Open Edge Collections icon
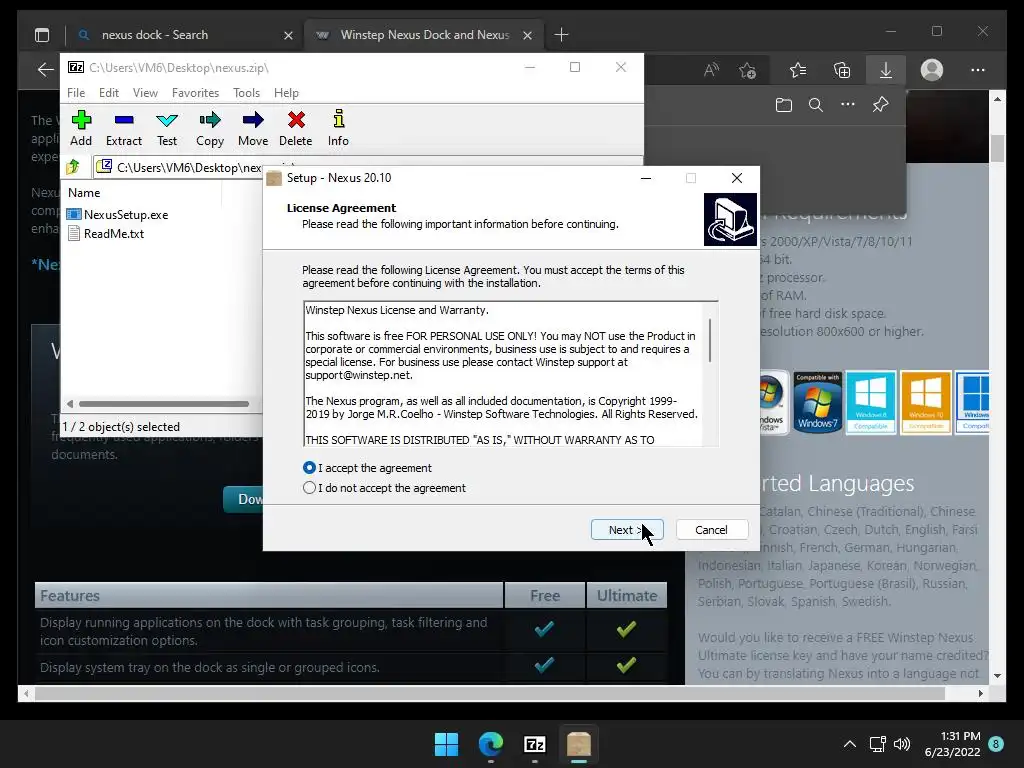This screenshot has width=1024, height=768. click(842, 70)
